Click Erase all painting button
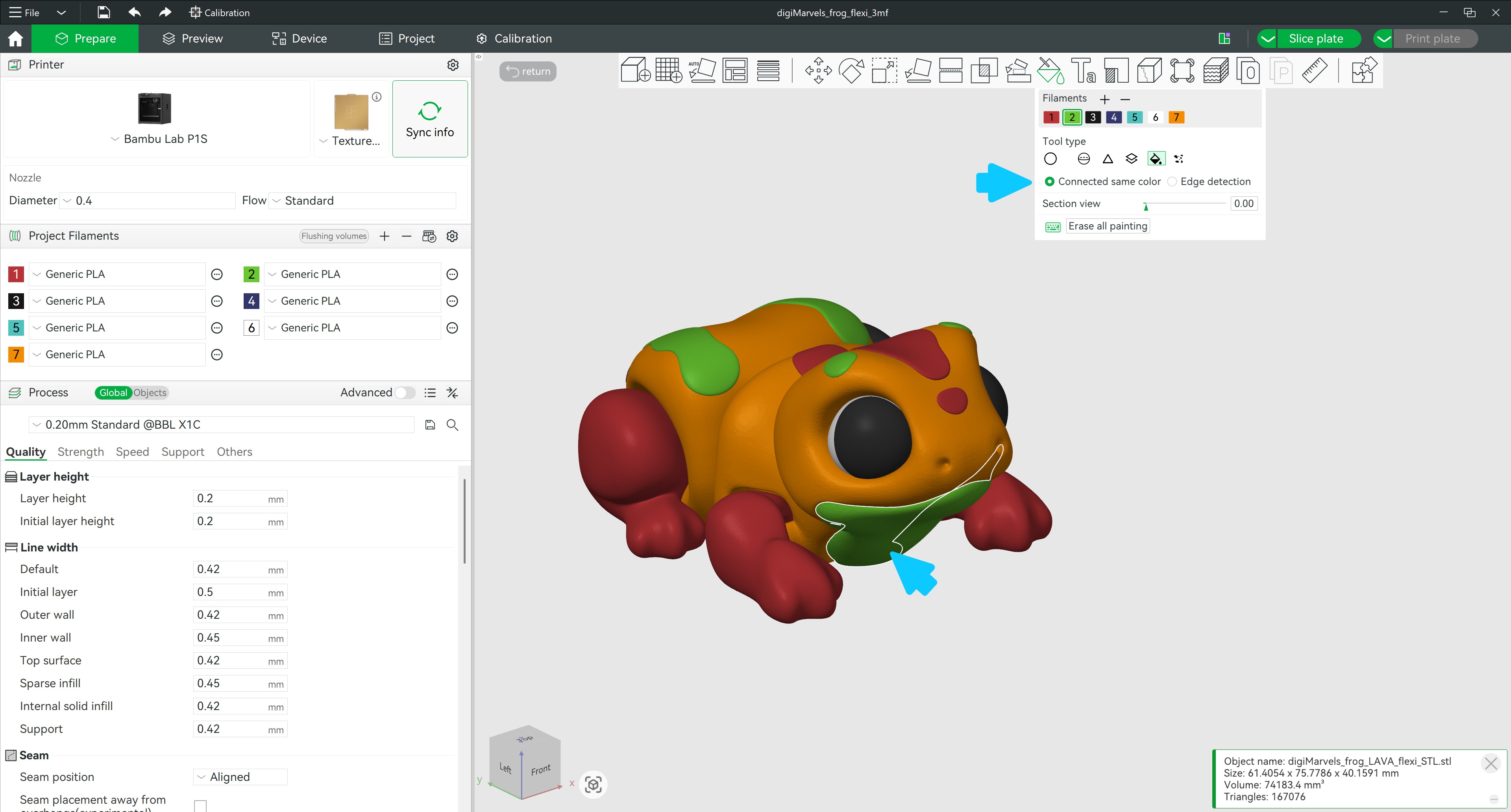1511x812 pixels. click(x=1108, y=226)
